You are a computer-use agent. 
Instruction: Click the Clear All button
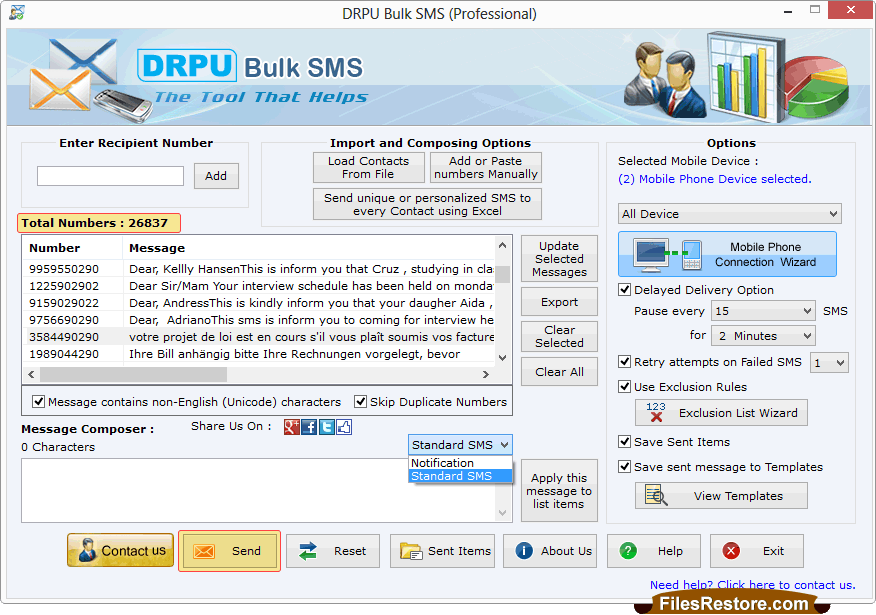[559, 372]
